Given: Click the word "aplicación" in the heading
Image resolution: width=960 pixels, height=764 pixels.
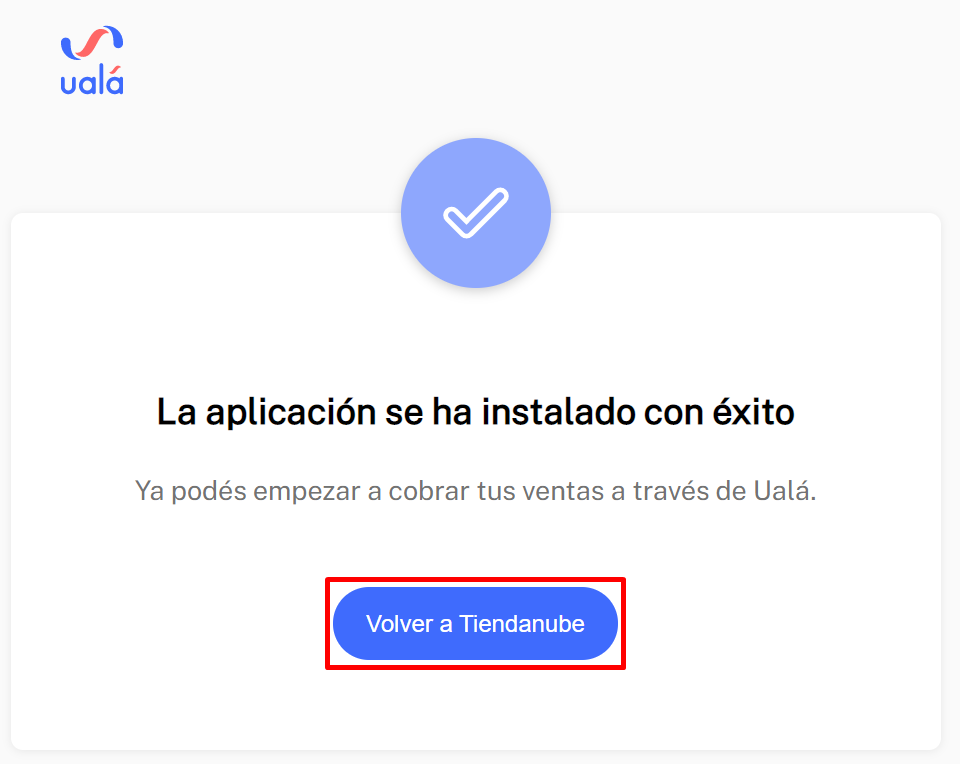Looking at the screenshot, I should (290, 413).
